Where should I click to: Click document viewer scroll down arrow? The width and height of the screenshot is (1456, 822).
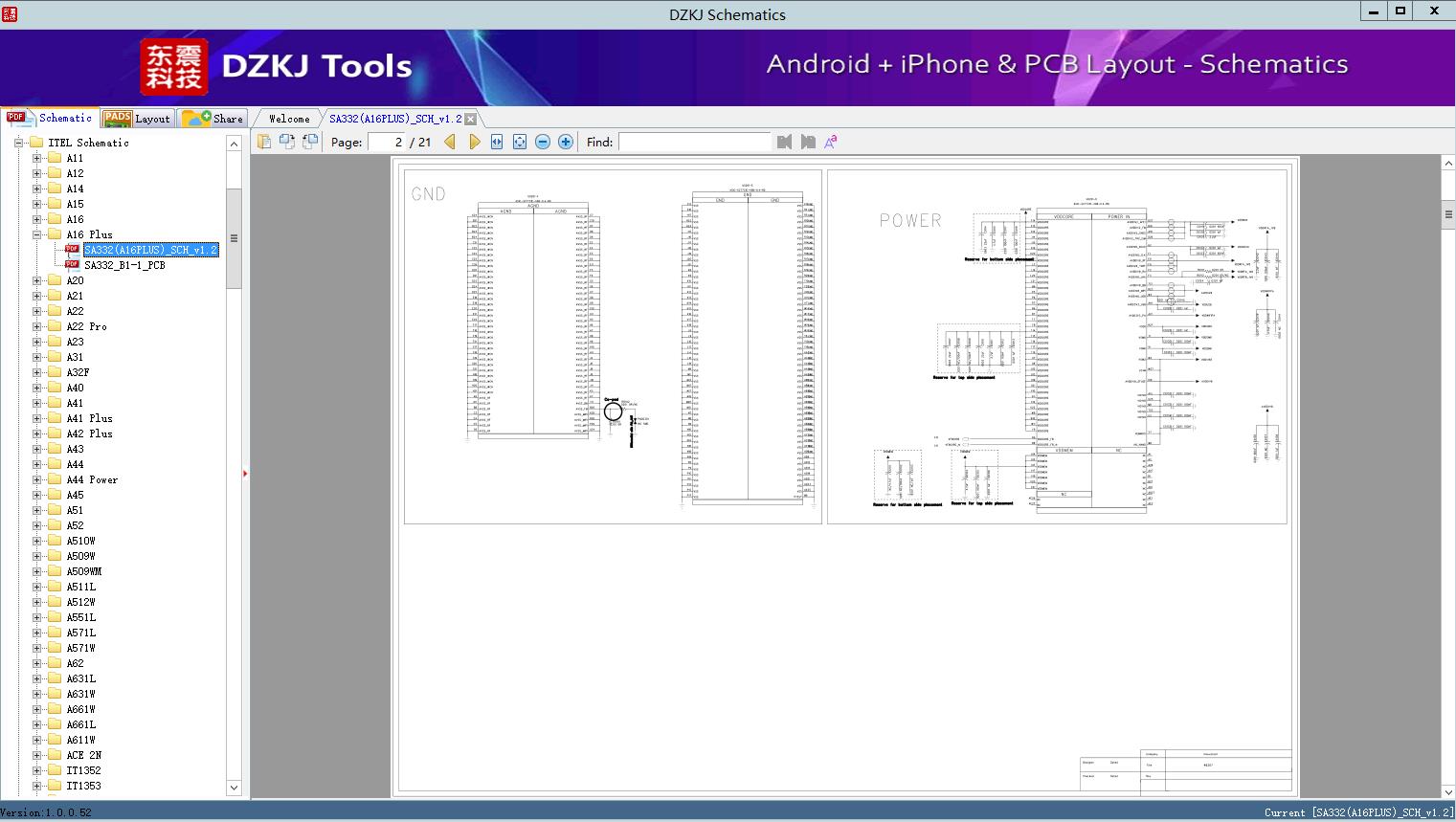pos(1448,791)
